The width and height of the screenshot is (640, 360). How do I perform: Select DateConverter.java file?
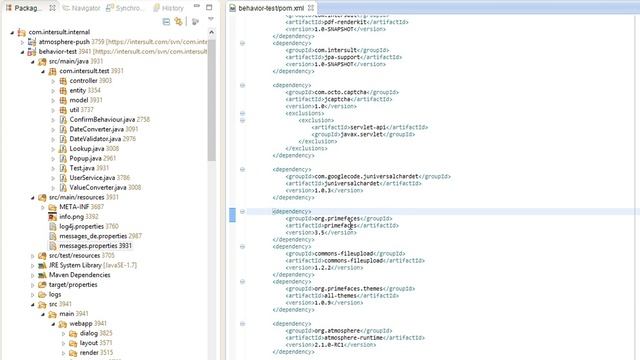[99, 129]
